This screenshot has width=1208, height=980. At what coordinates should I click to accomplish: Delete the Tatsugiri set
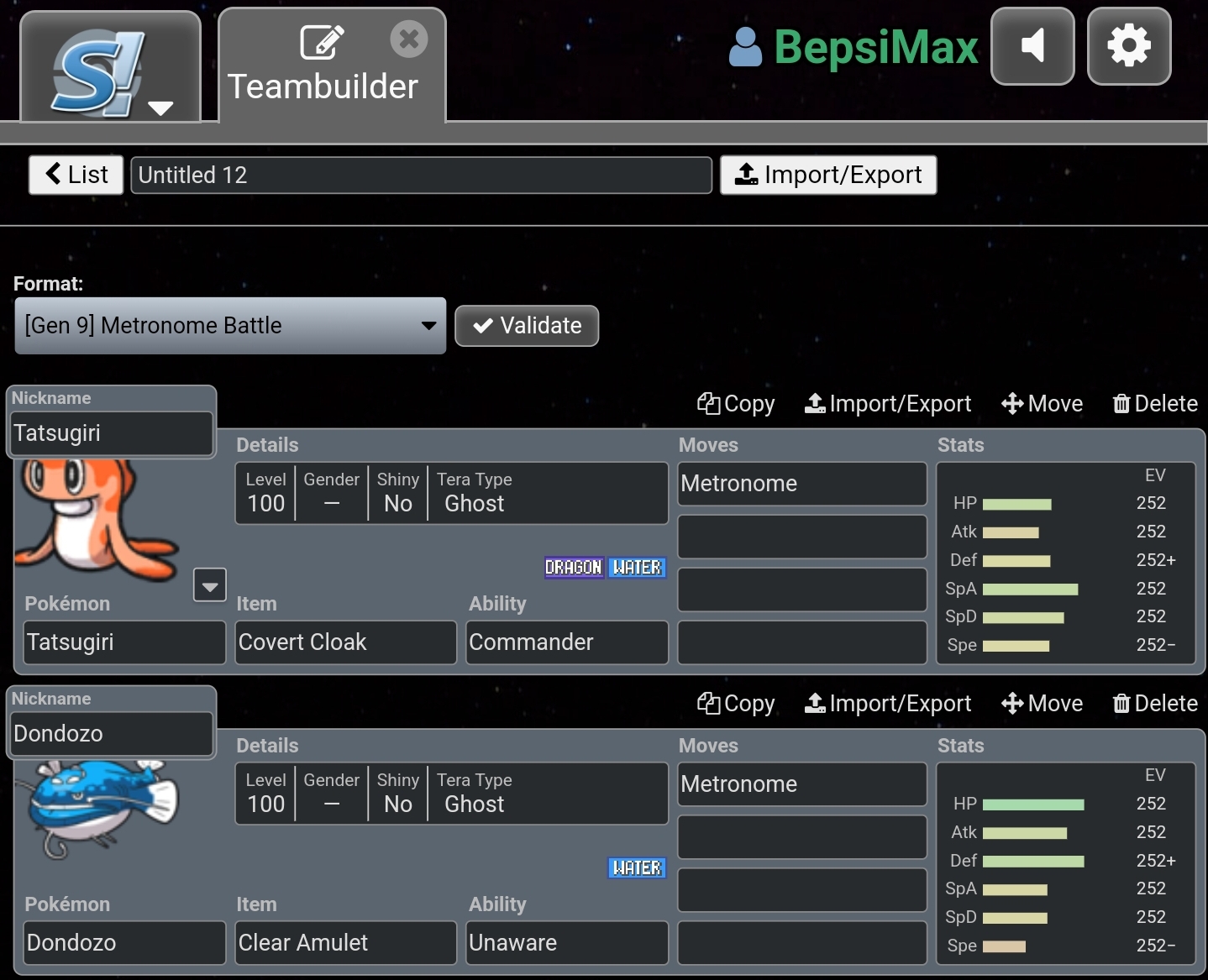pyautogui.click(x=1155, y=404)
